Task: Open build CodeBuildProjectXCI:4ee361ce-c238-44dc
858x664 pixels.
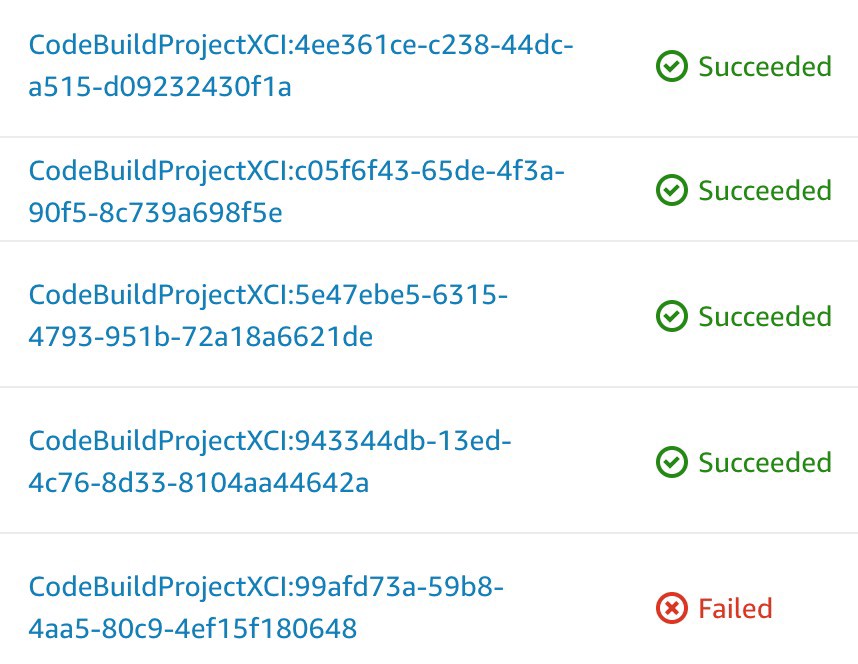Action: pyautogui.click(x=301, y=66)
